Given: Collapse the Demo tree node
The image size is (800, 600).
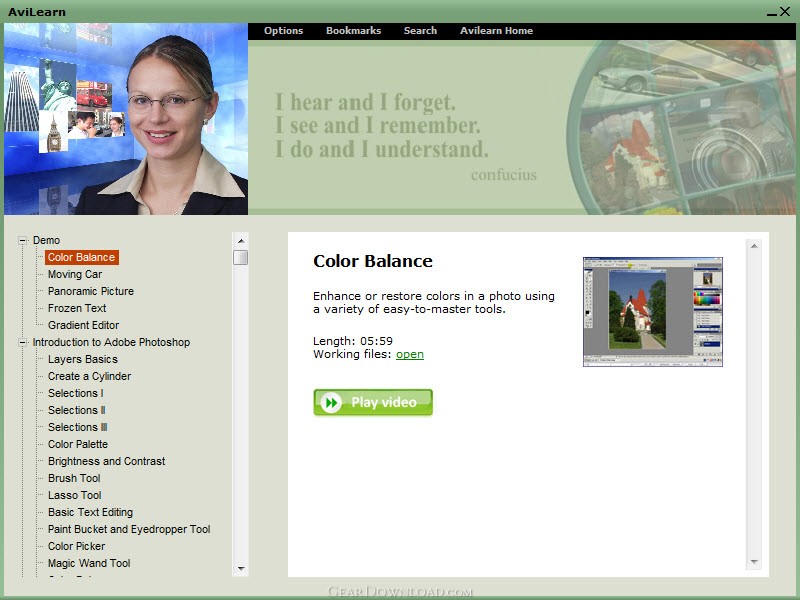Looking at the screenshot, I should tap(22, 240).
